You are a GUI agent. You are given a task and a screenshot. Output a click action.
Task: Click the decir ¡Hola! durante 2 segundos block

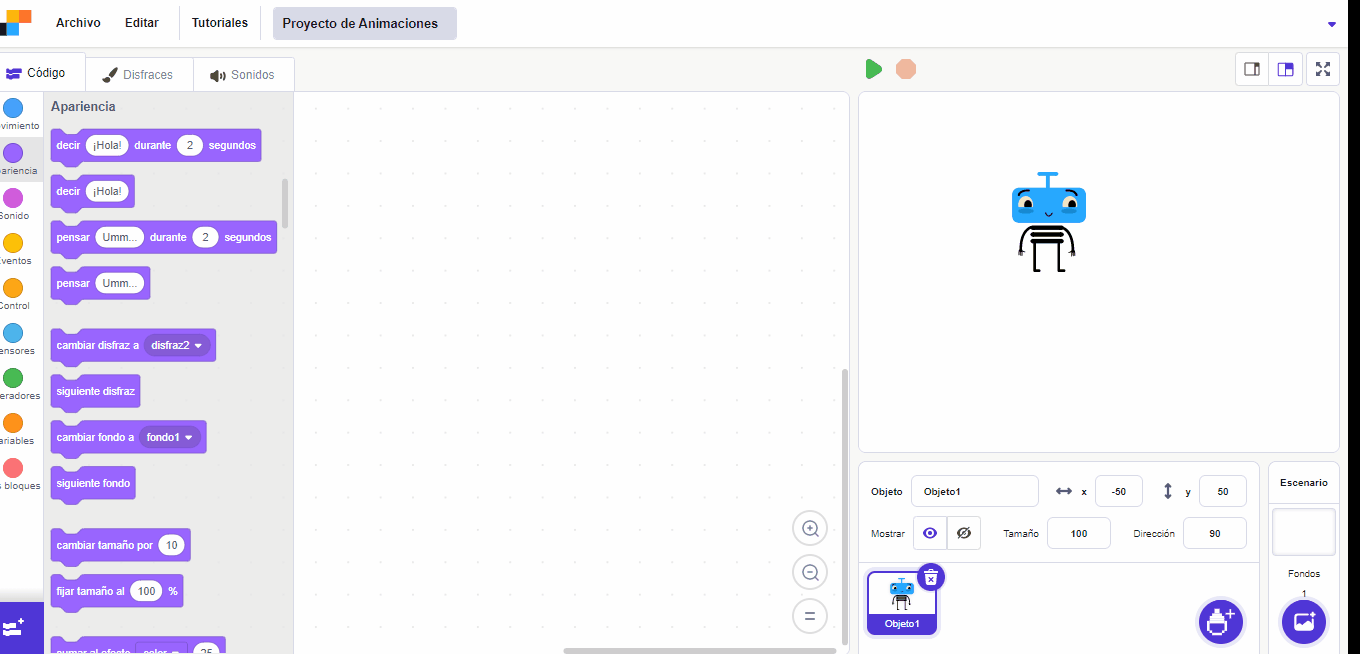(x=155, y=145)
